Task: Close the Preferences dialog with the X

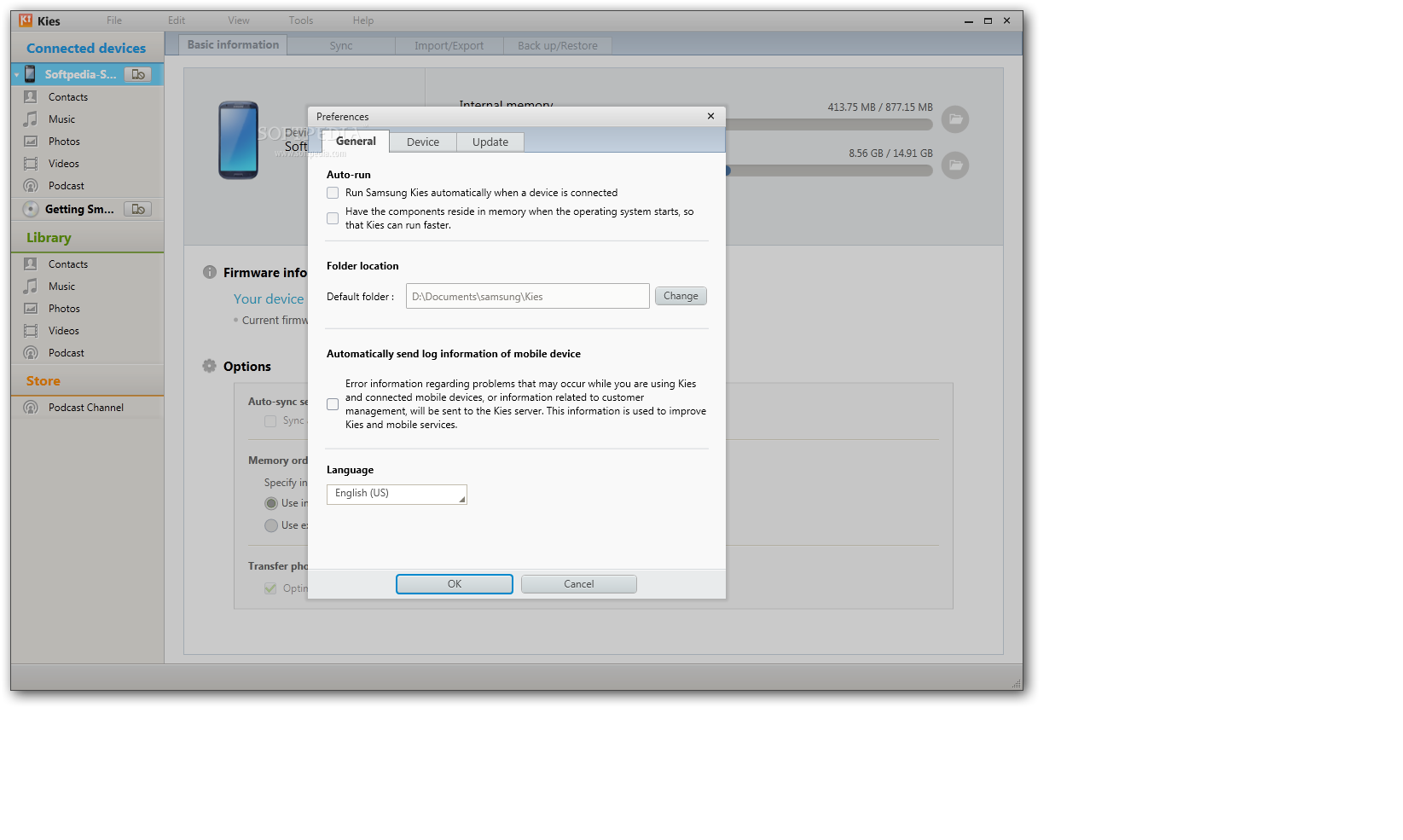Action: (x=710, y=116)
